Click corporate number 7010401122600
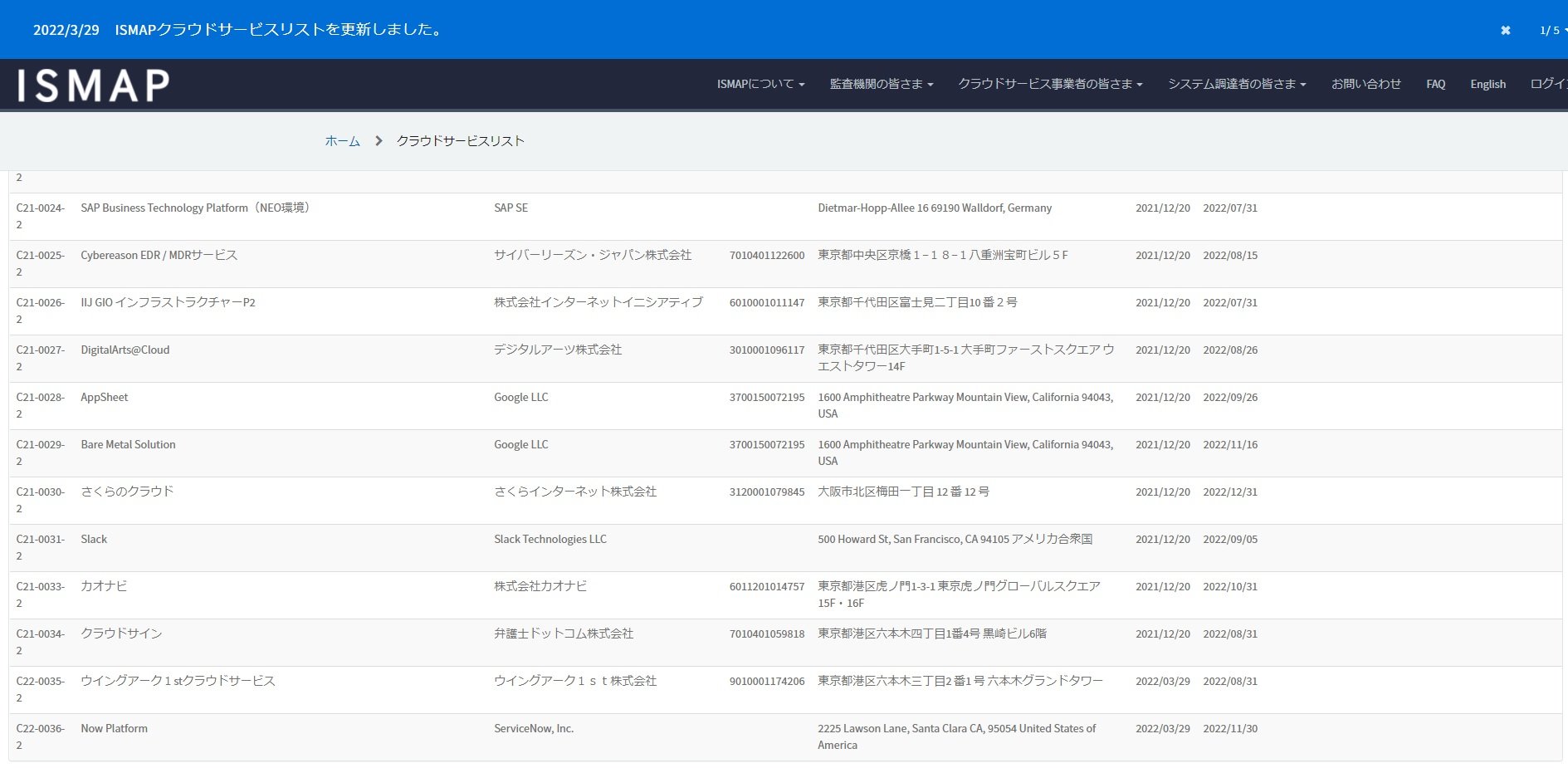Screen dimensions: 1568x768 [x=767, y=255]
